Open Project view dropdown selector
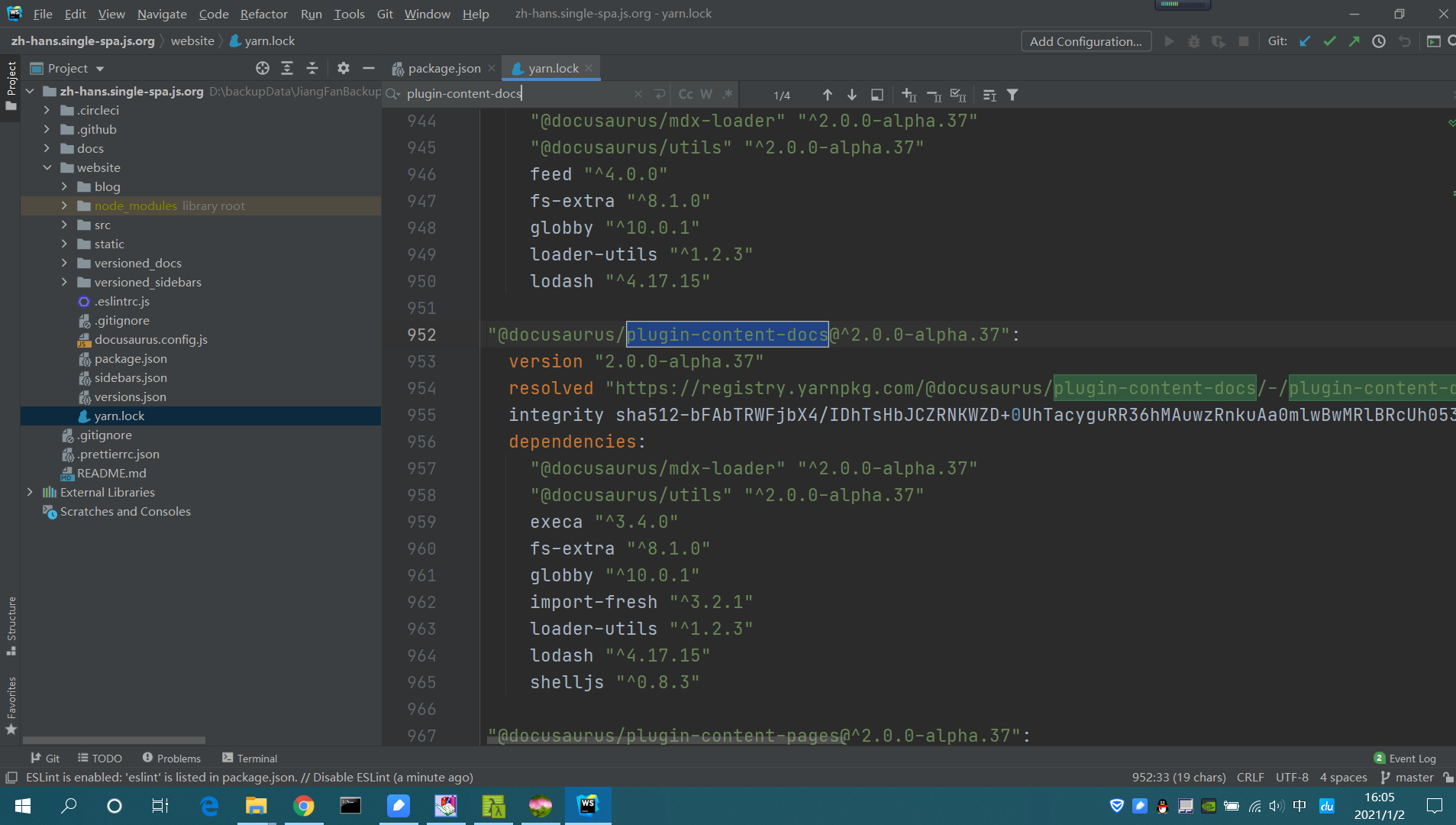Viewport: 1456px width, 825px height. point(67,68)
